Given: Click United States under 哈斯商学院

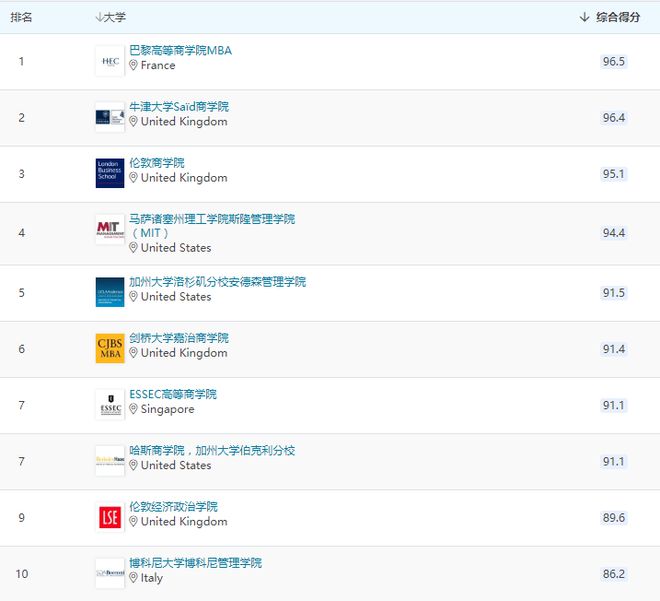Looking at the screenshot, I should 176,465.
